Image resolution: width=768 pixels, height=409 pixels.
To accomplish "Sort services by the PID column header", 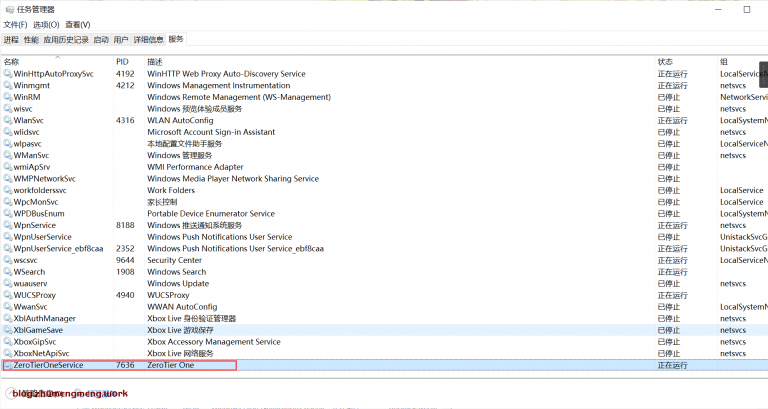I will click(122, 61).
